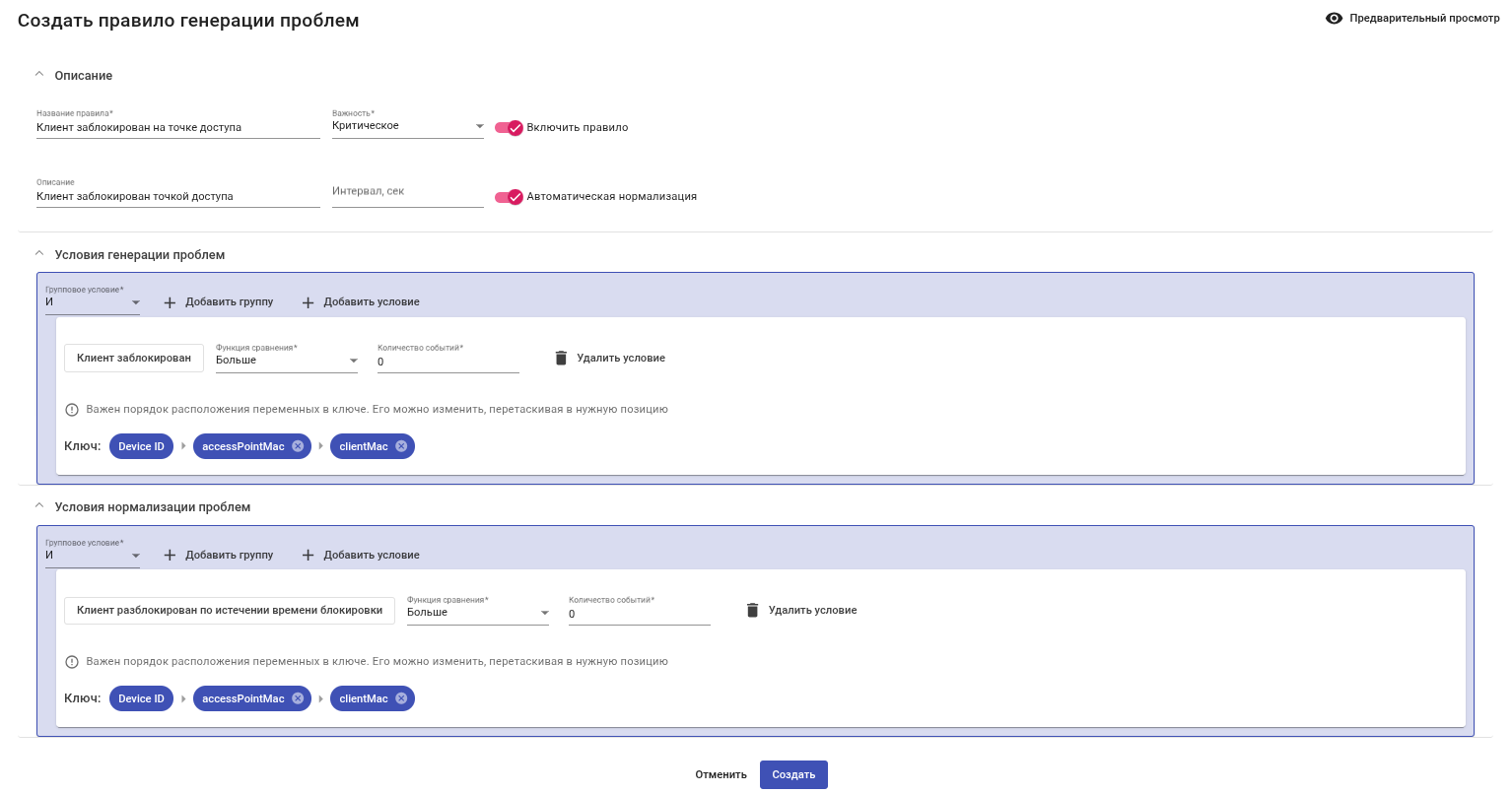The width and height of the screenshot is (1512, 794).
Task: Disable 'Автоматическая нормализация' switch
Action: point(509,197)
